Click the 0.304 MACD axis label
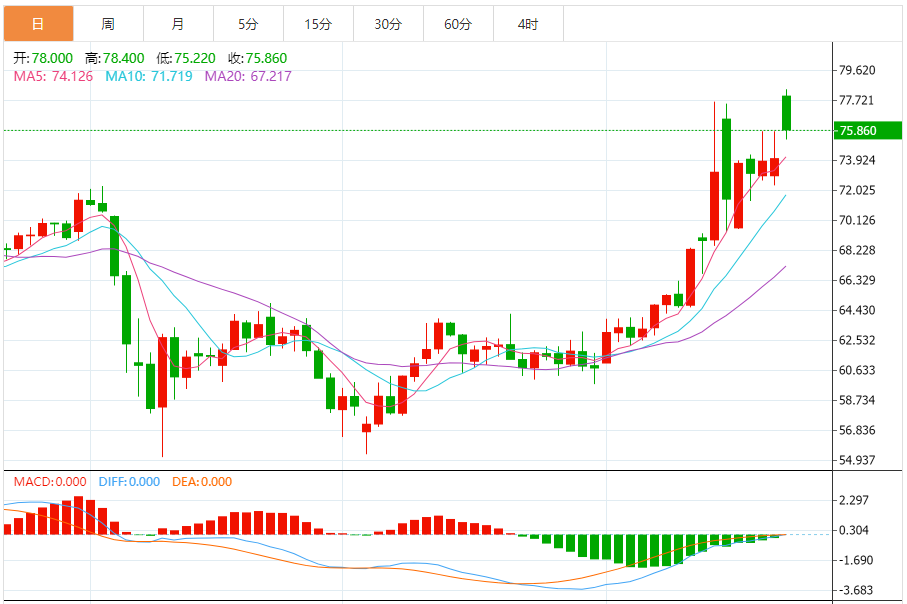This screenshot has width=907, height=604. (x=854, y=531)
